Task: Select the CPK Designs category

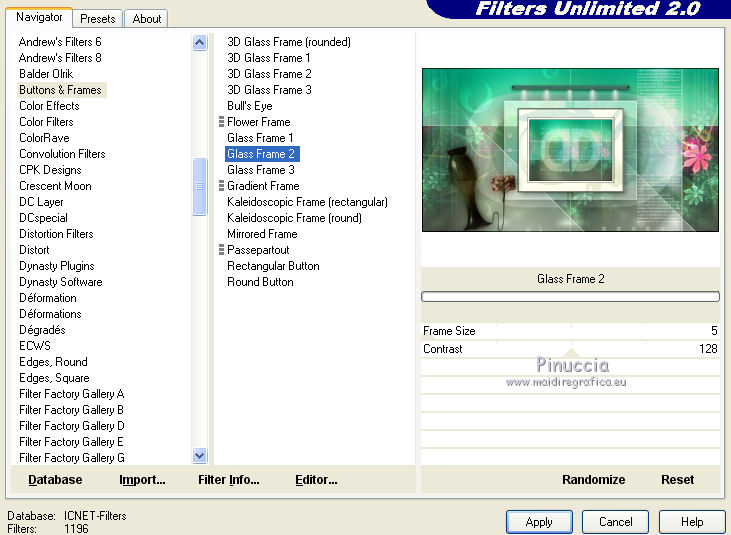Action: click(x=50, y=170)
